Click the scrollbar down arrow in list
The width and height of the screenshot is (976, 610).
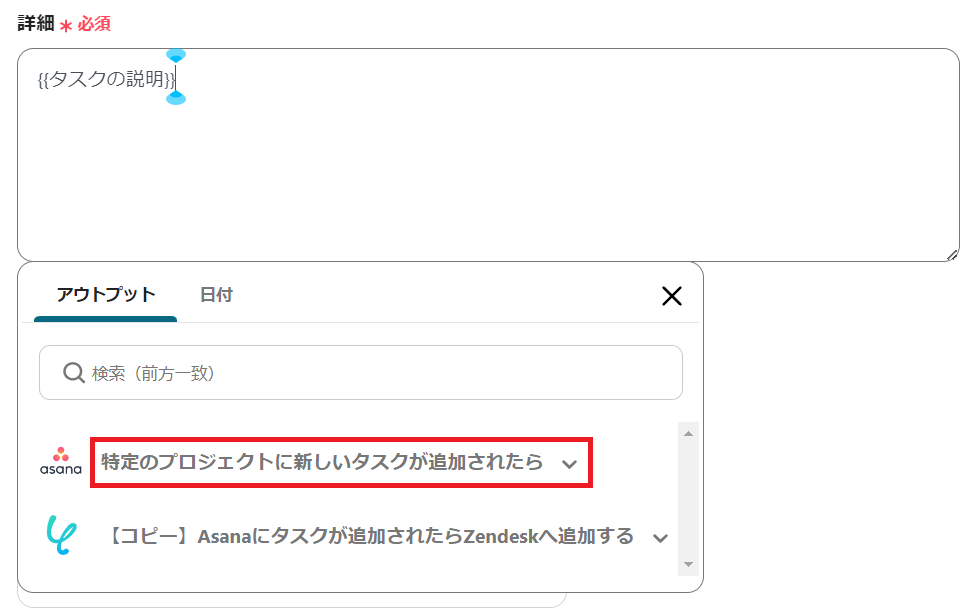[x=688, y=565]
